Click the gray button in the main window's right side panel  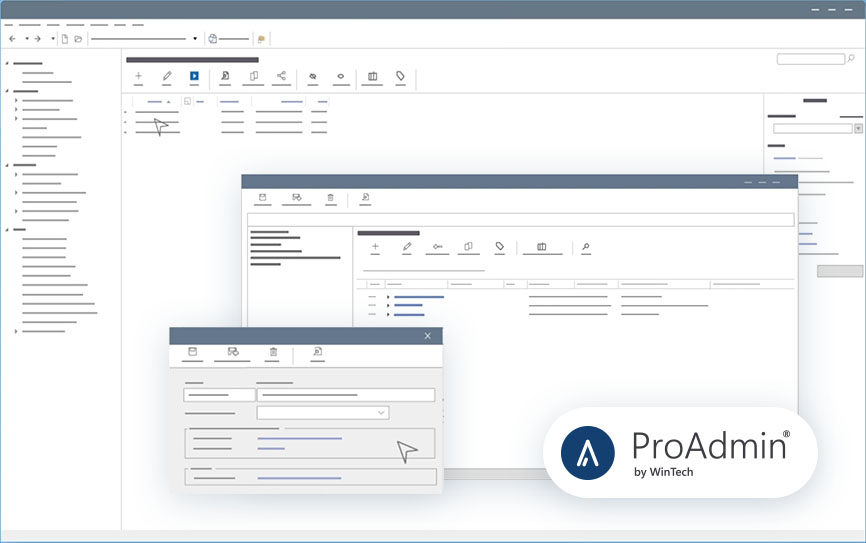click(839, 271)
